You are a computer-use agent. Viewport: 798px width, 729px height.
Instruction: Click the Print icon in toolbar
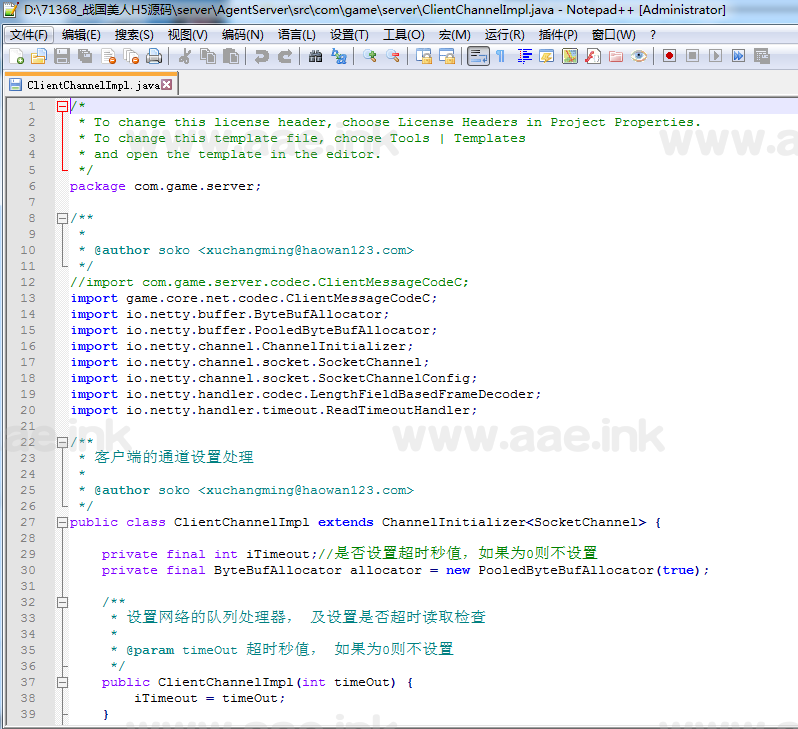click(154, 57)
